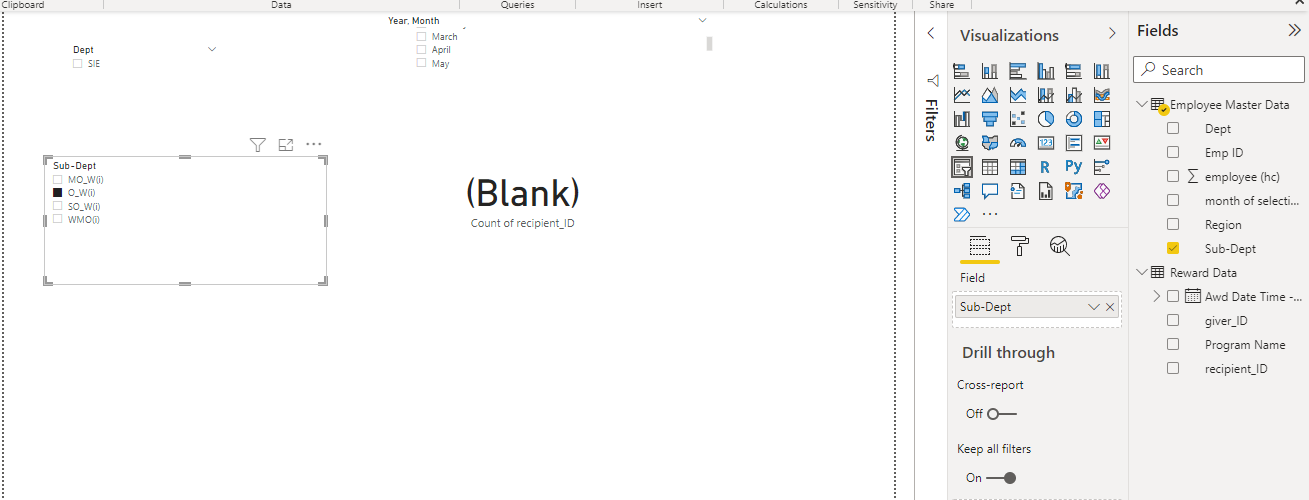Select the 100% stacked column chart visual
This screenshot has height=500, width=1309.
pos(1102,71)
